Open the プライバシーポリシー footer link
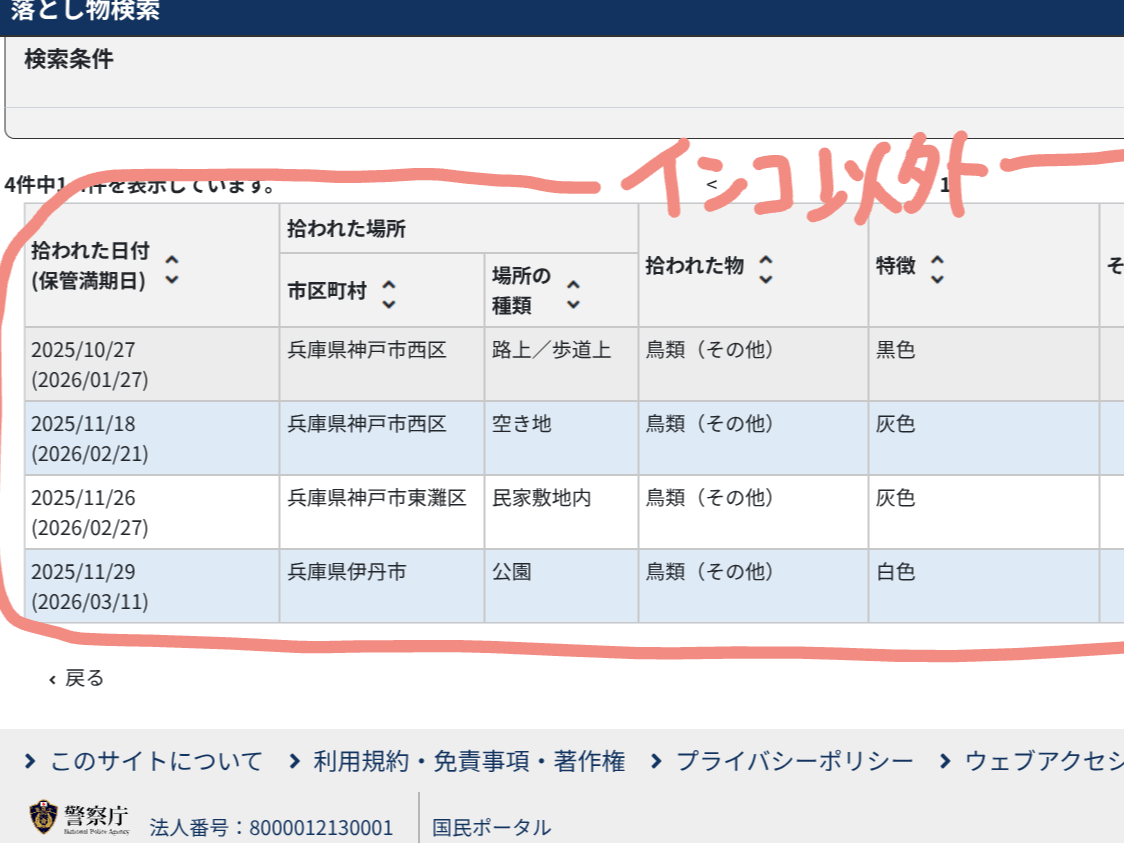Screen dimensions: 1124x843 coord(782,762)
